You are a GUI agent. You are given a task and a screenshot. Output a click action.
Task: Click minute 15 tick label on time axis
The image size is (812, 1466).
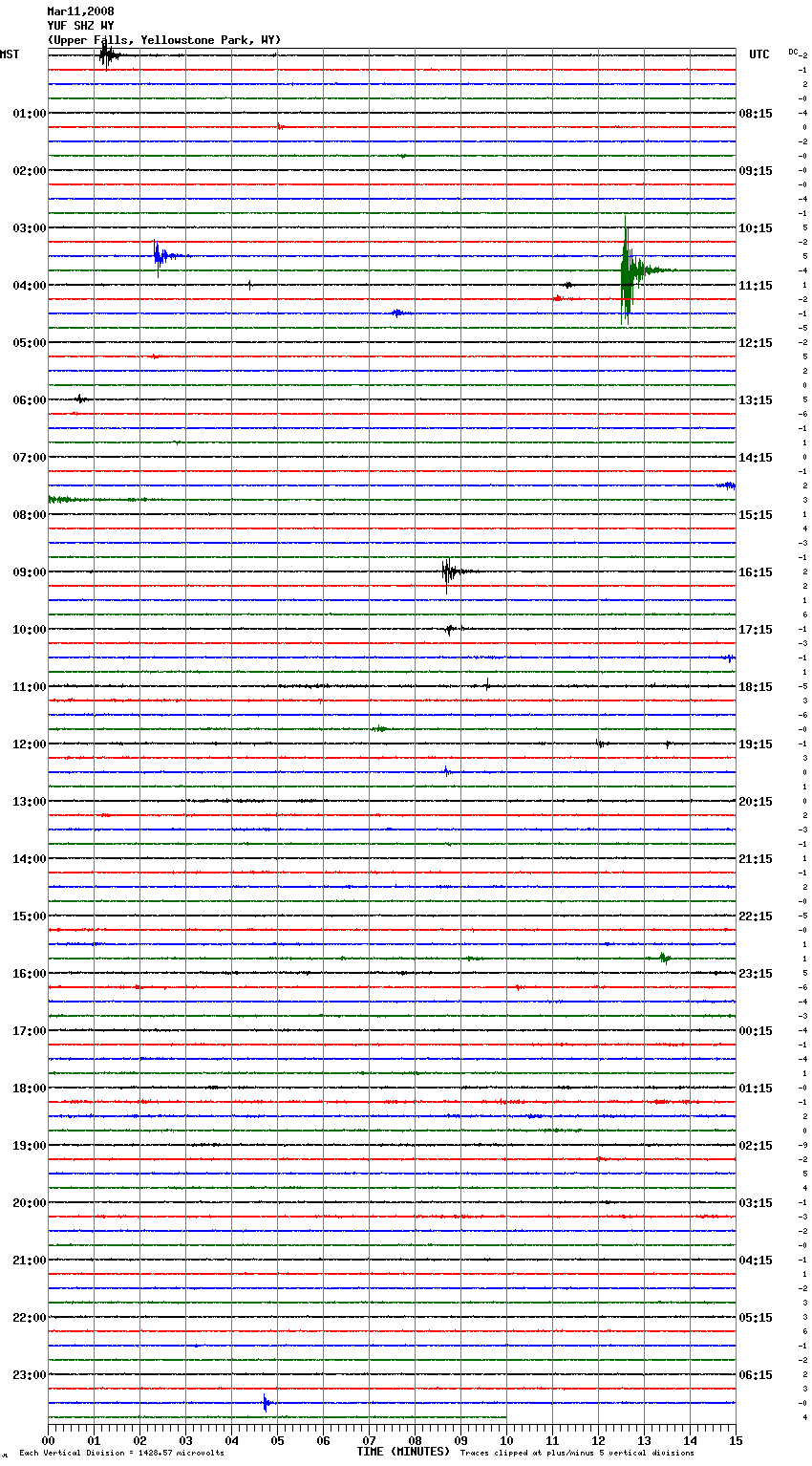tap(736, 1441)
